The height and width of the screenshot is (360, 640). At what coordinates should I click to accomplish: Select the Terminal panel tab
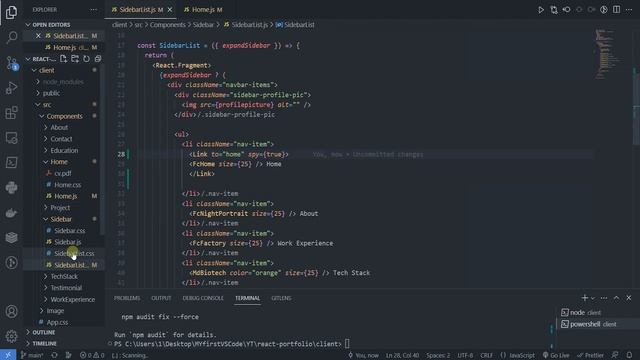247,298
